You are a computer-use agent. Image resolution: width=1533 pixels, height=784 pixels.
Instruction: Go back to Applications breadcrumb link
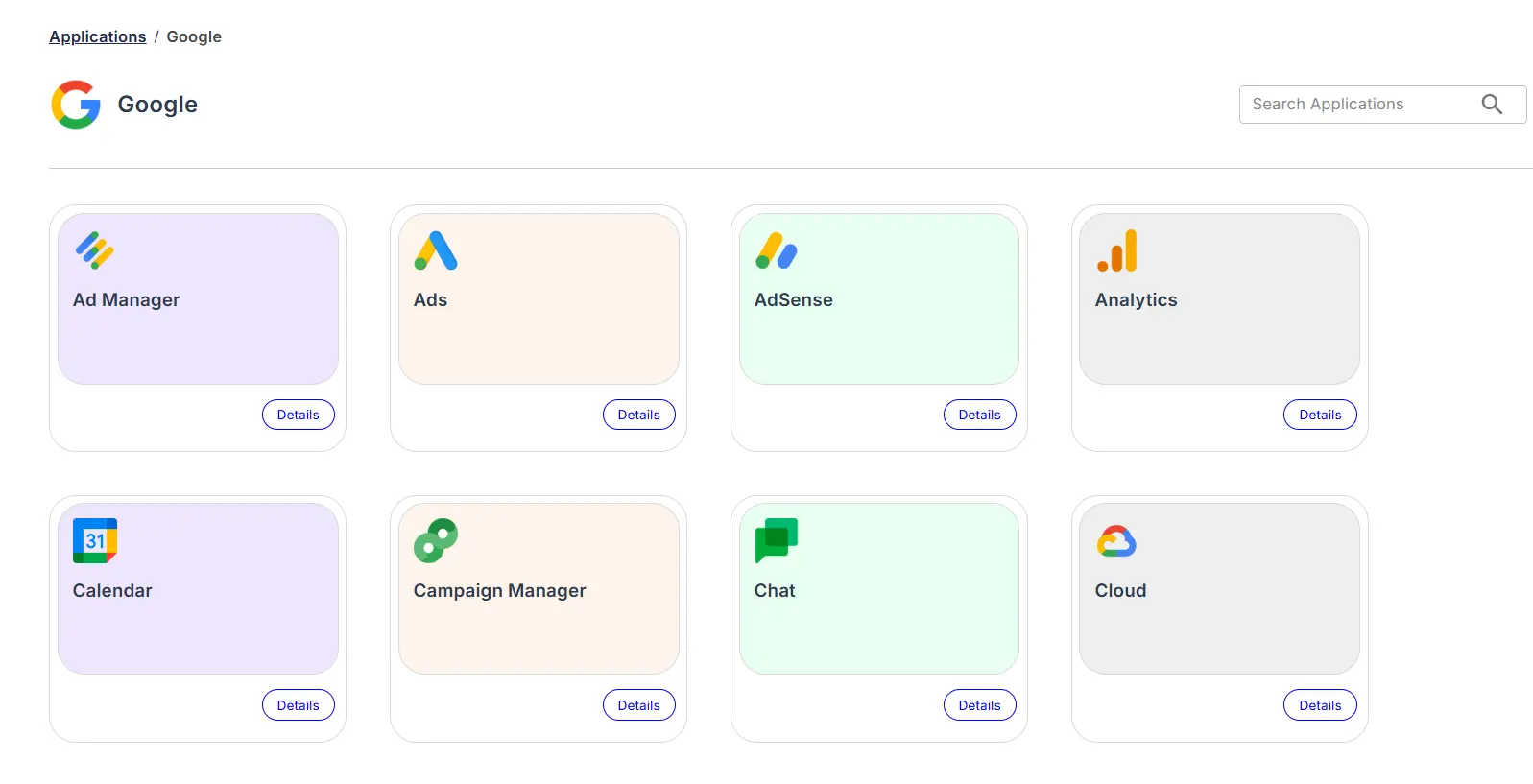tap(98, 36)
